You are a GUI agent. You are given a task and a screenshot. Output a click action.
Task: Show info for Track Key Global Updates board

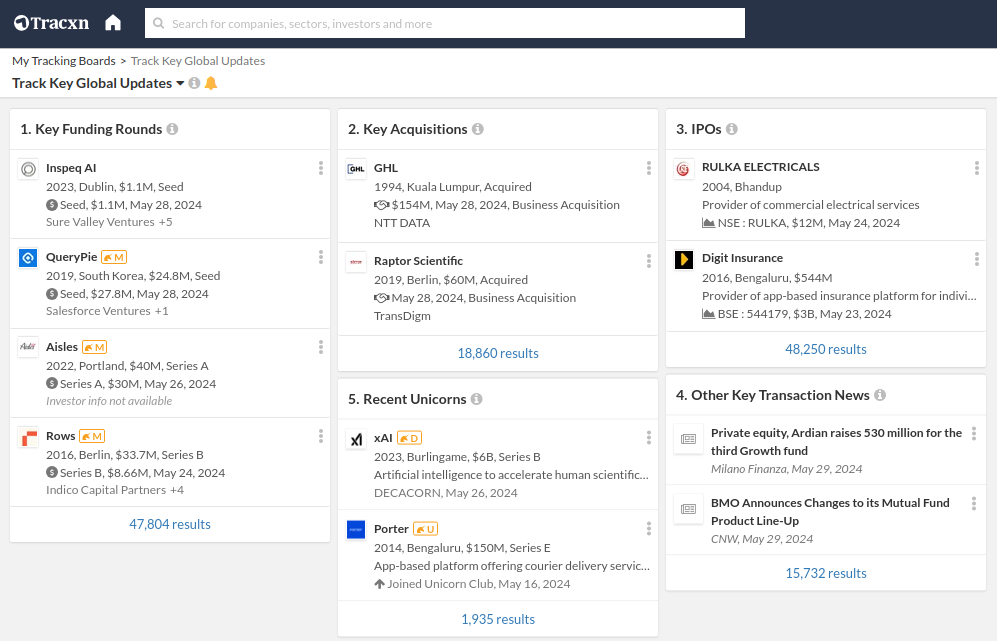tap(195, 83)
